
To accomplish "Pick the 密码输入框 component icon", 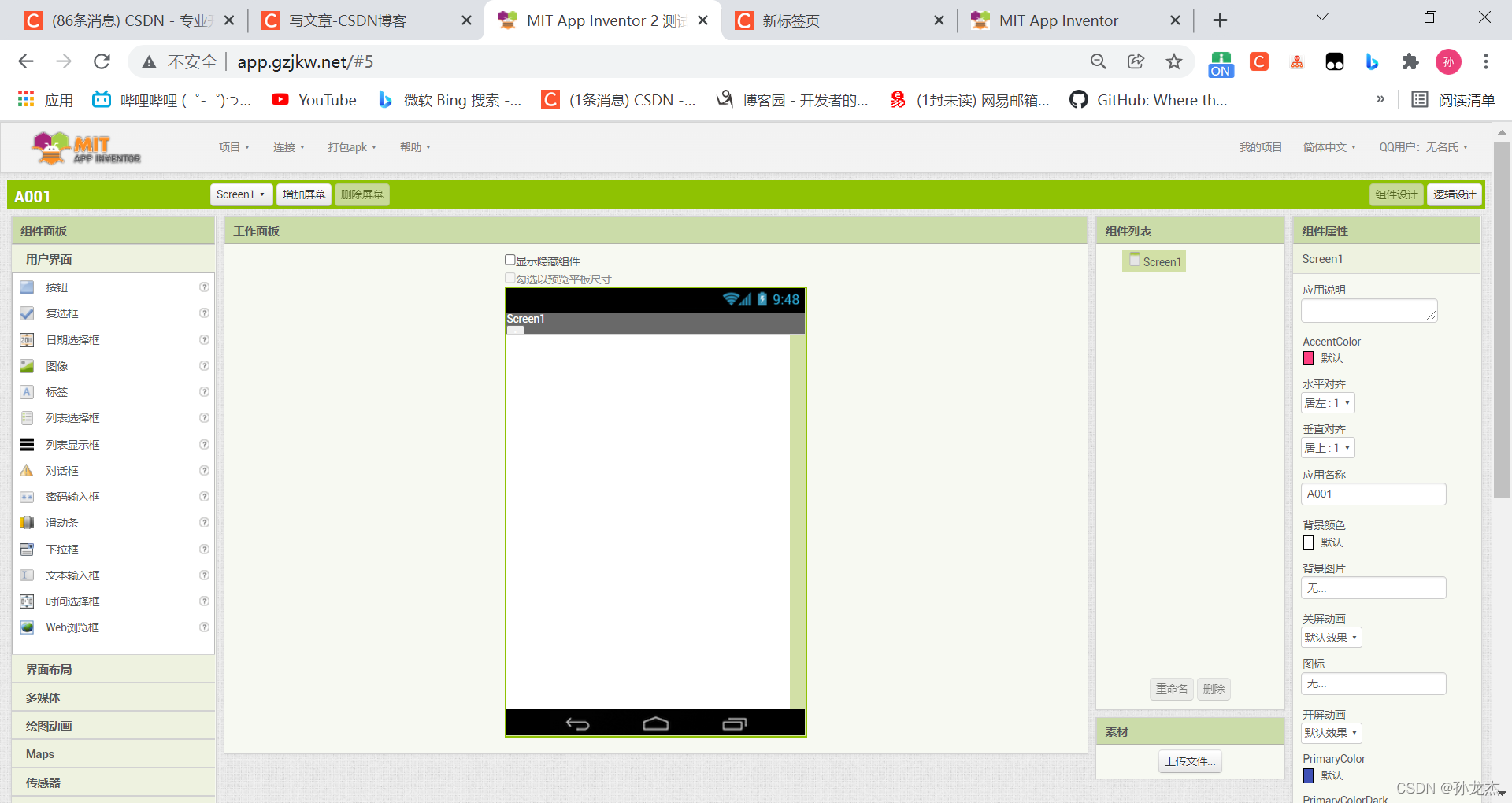I will point(27,497).
